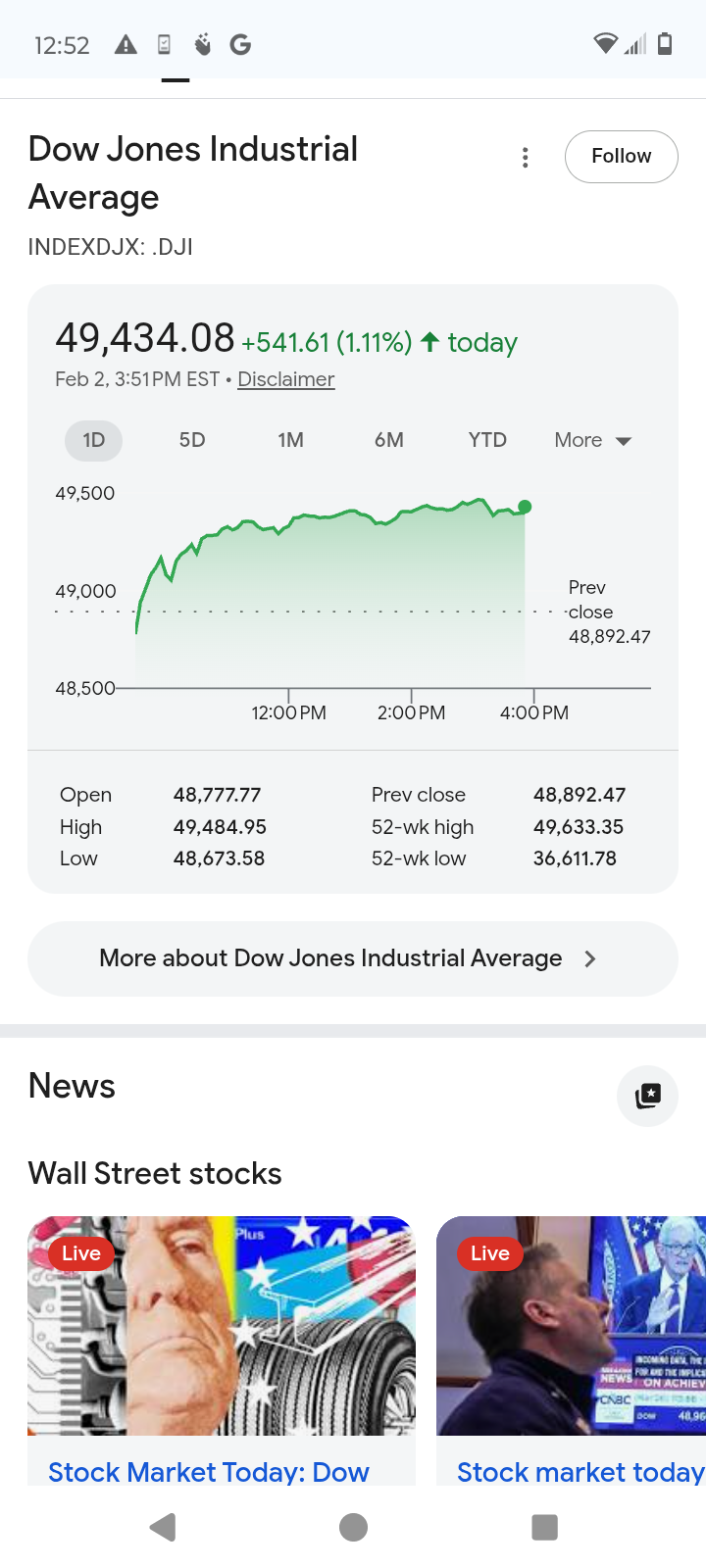Select the 1D chart range

point(94,440)
